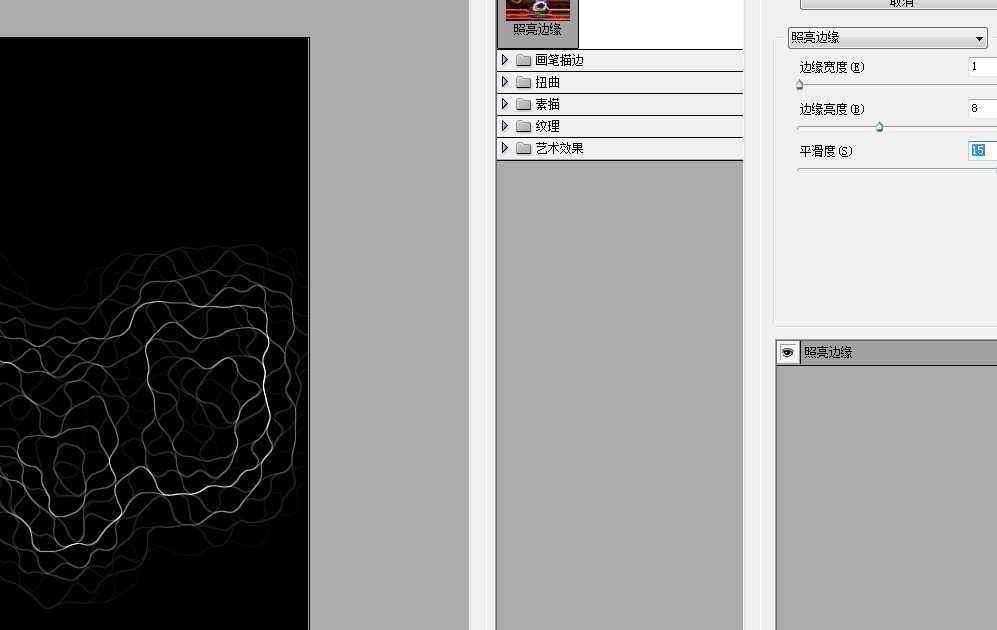Click the 边缘亮度 value field
The width and height of the screenshot is (997, 630).
982,108
